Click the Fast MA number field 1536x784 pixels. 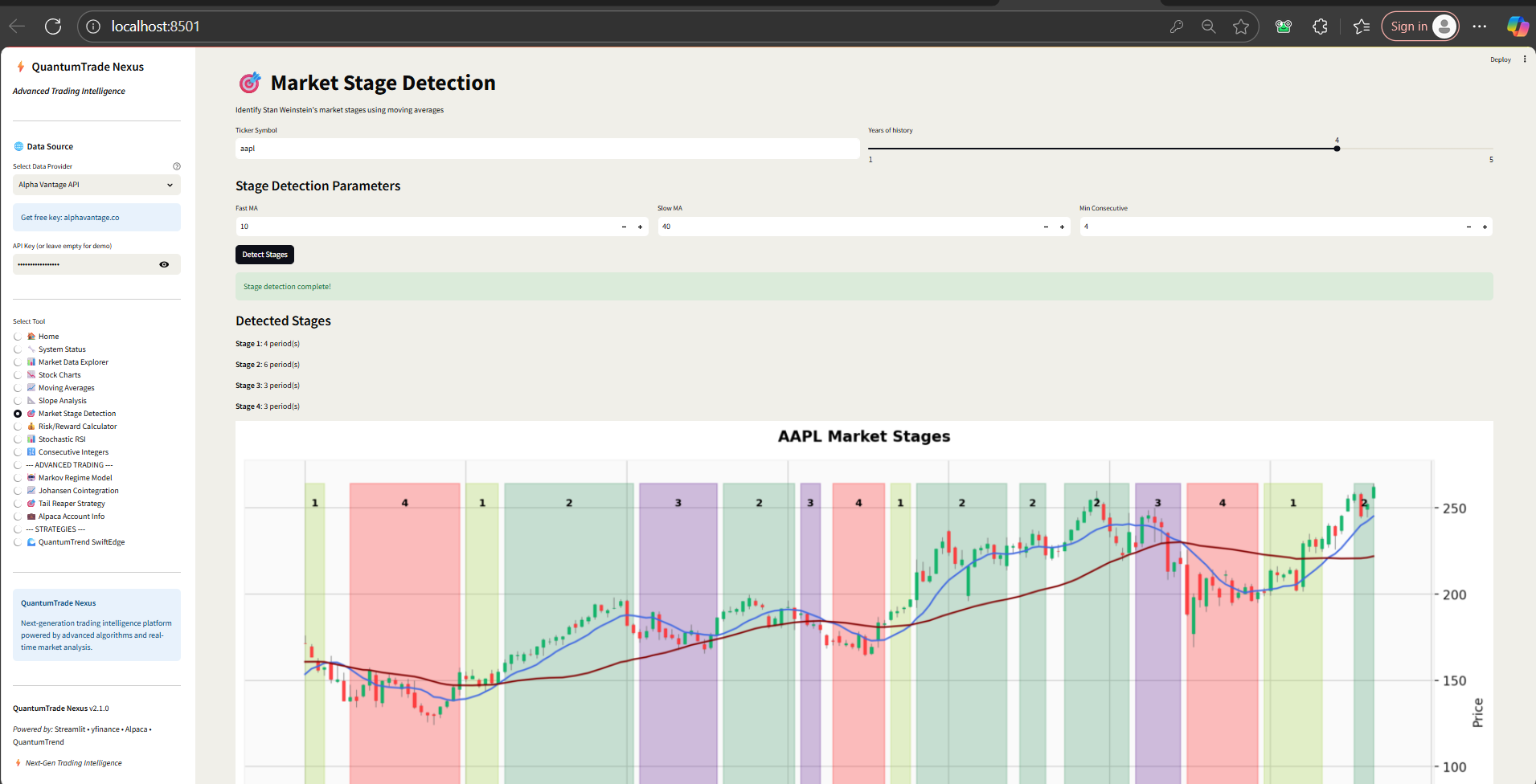click(426, 227)
